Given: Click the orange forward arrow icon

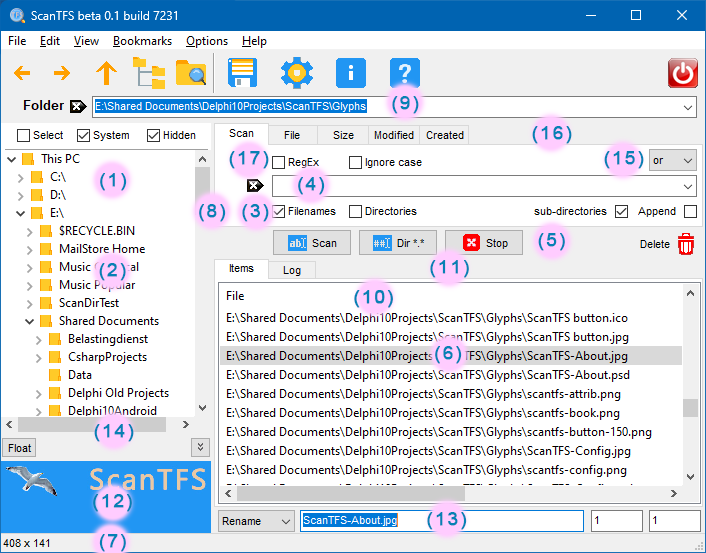Looking at the screenshot, I should (61, 73).
